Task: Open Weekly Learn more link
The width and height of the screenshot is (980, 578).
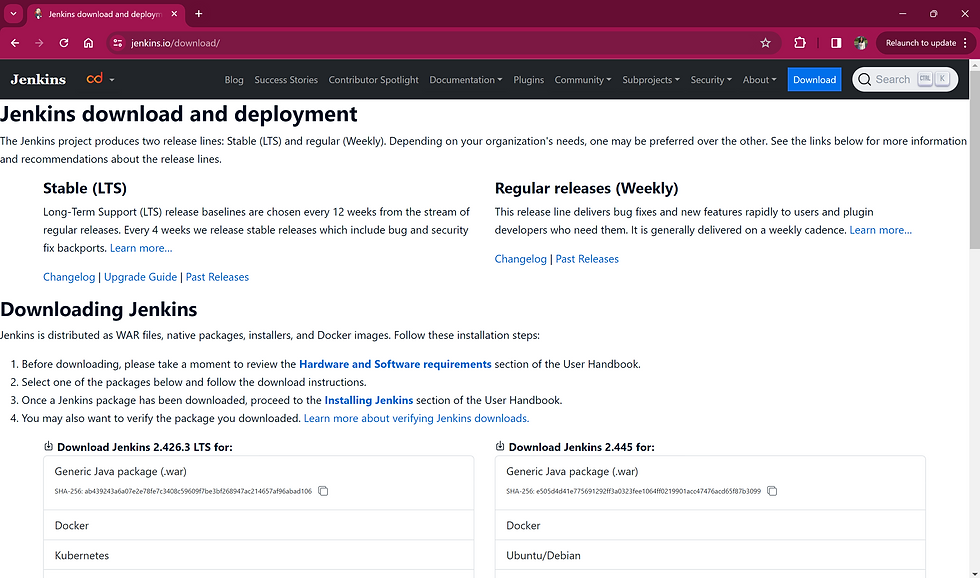Action: [880, 230]
